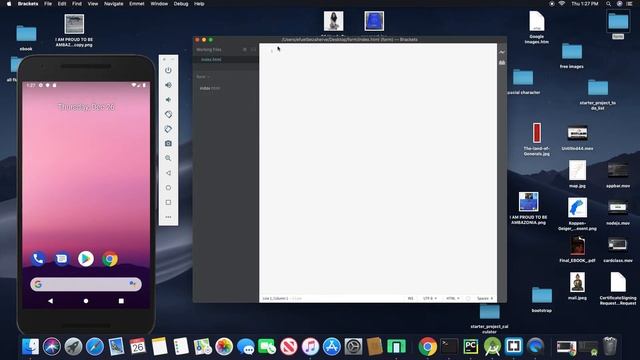
Task: Click the emulator toolbar back triangle
Action: pyautogui.click(x=168, y=173)
